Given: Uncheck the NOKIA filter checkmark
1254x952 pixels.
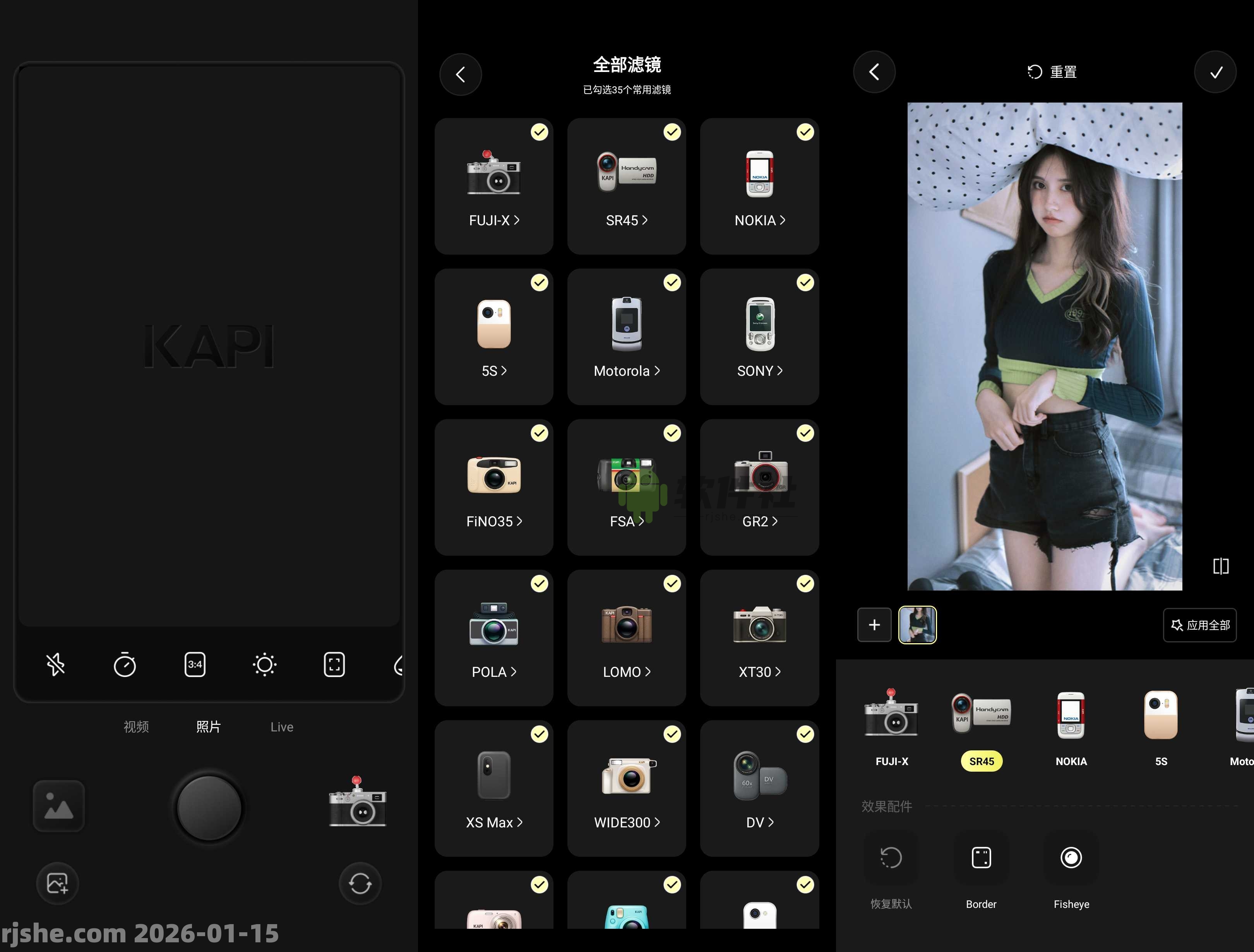Looking at the screenshot, I should (x=805, y=132).
